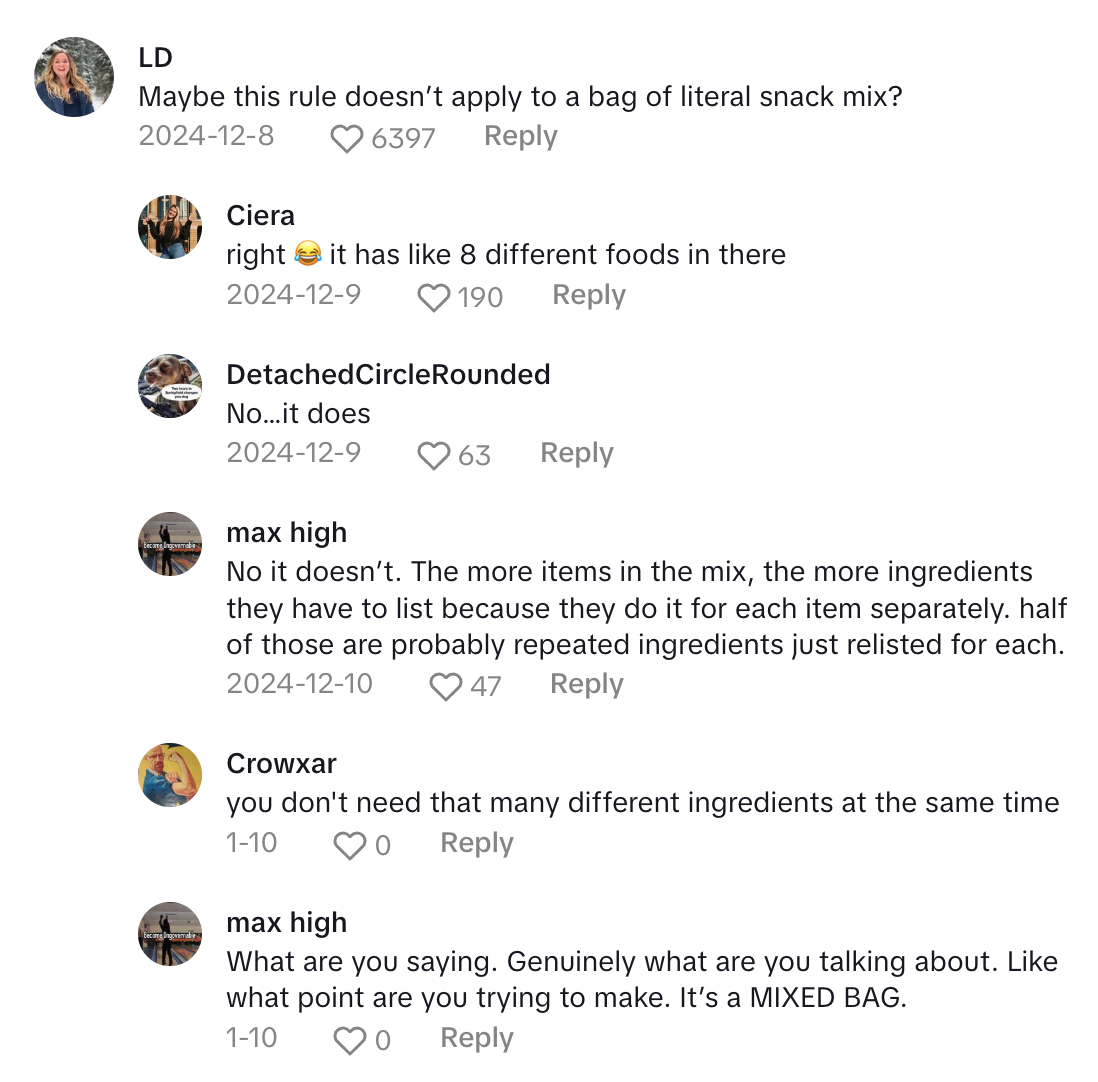Viewport: 1098px width, 1082px height.
Task: Like Crowxar's reply with heart icon
Action: 349,845
